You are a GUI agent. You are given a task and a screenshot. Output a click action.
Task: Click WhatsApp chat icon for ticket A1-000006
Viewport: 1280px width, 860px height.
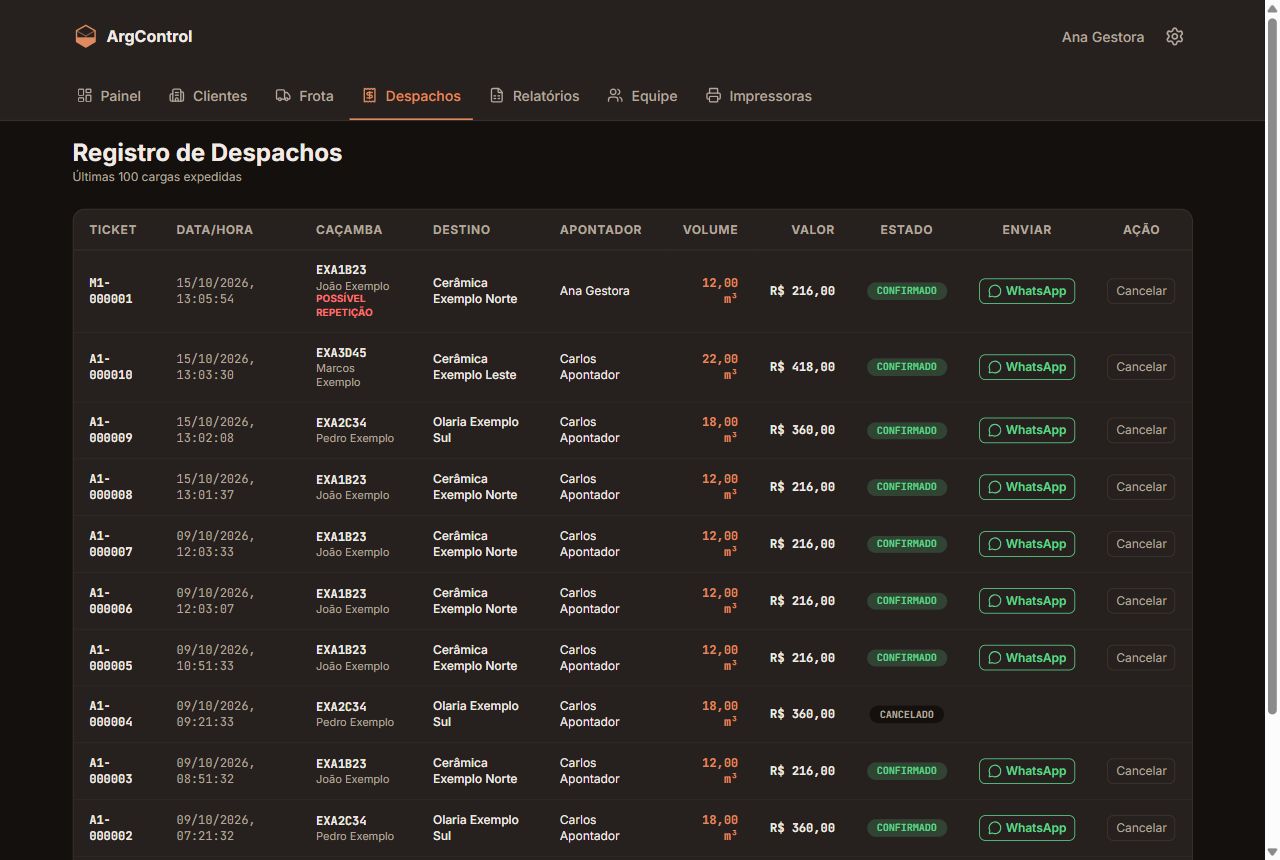[x=995, y=601]
